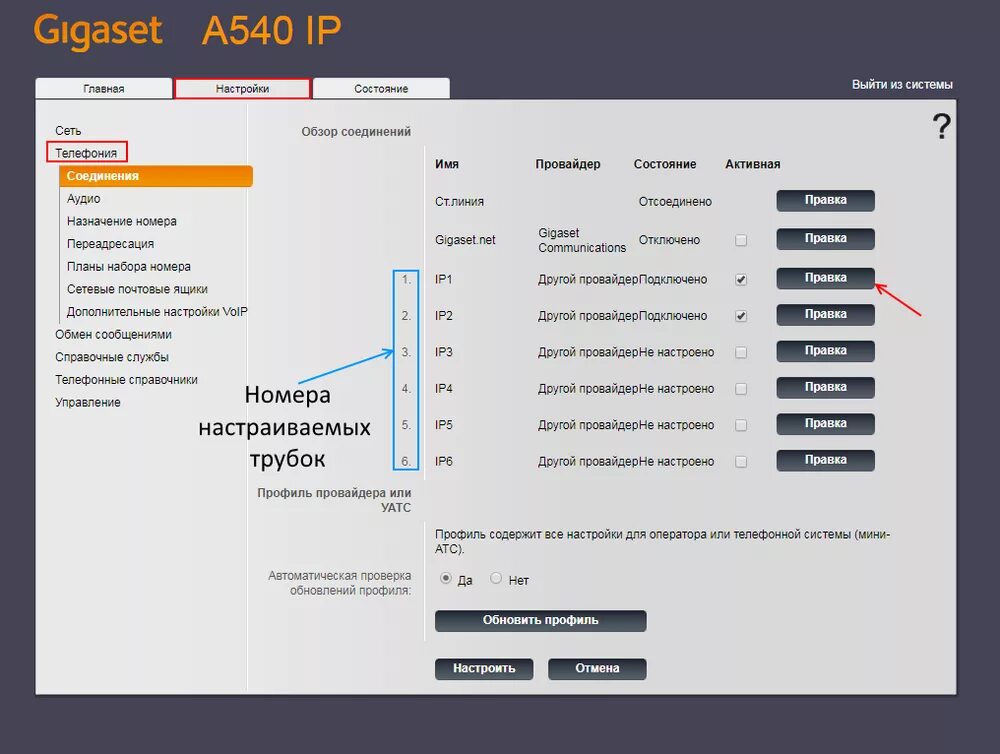Switch to the Состояние tab
The width and height of the screenshot is (1000, 754).
(x=381, y=89)
